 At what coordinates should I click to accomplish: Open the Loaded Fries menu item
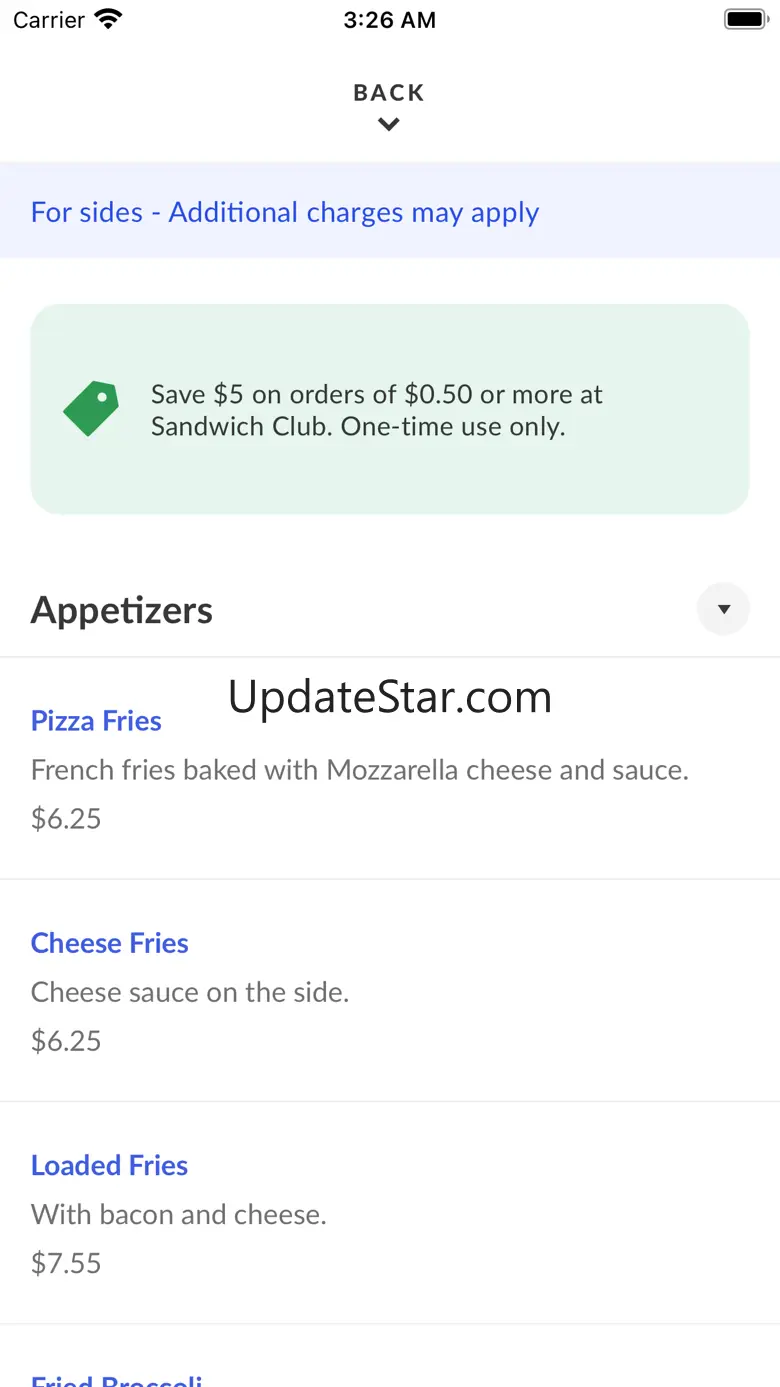click(110, 1165)
